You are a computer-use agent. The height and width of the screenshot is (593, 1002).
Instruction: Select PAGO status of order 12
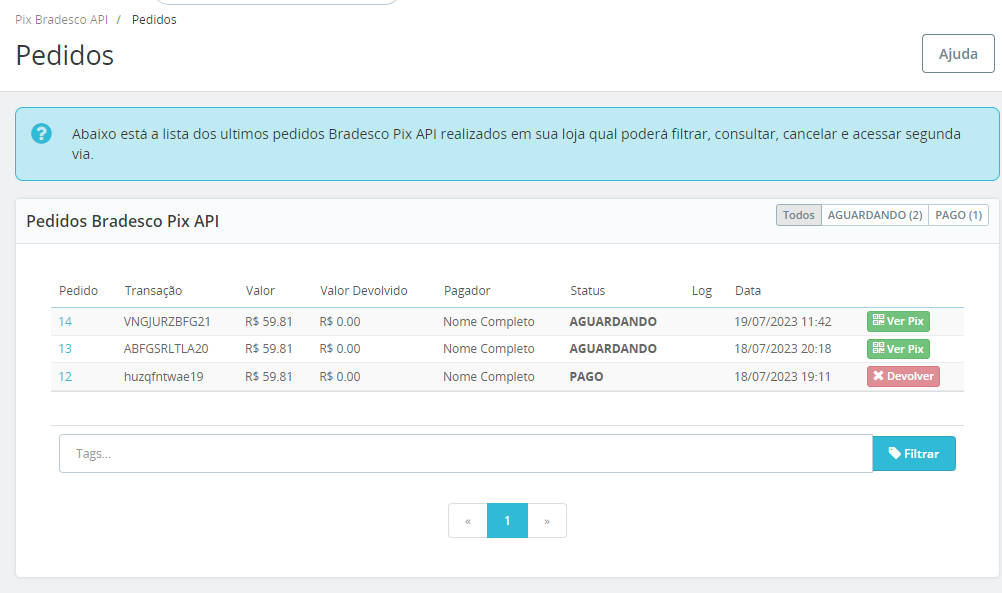pos(587,377)
